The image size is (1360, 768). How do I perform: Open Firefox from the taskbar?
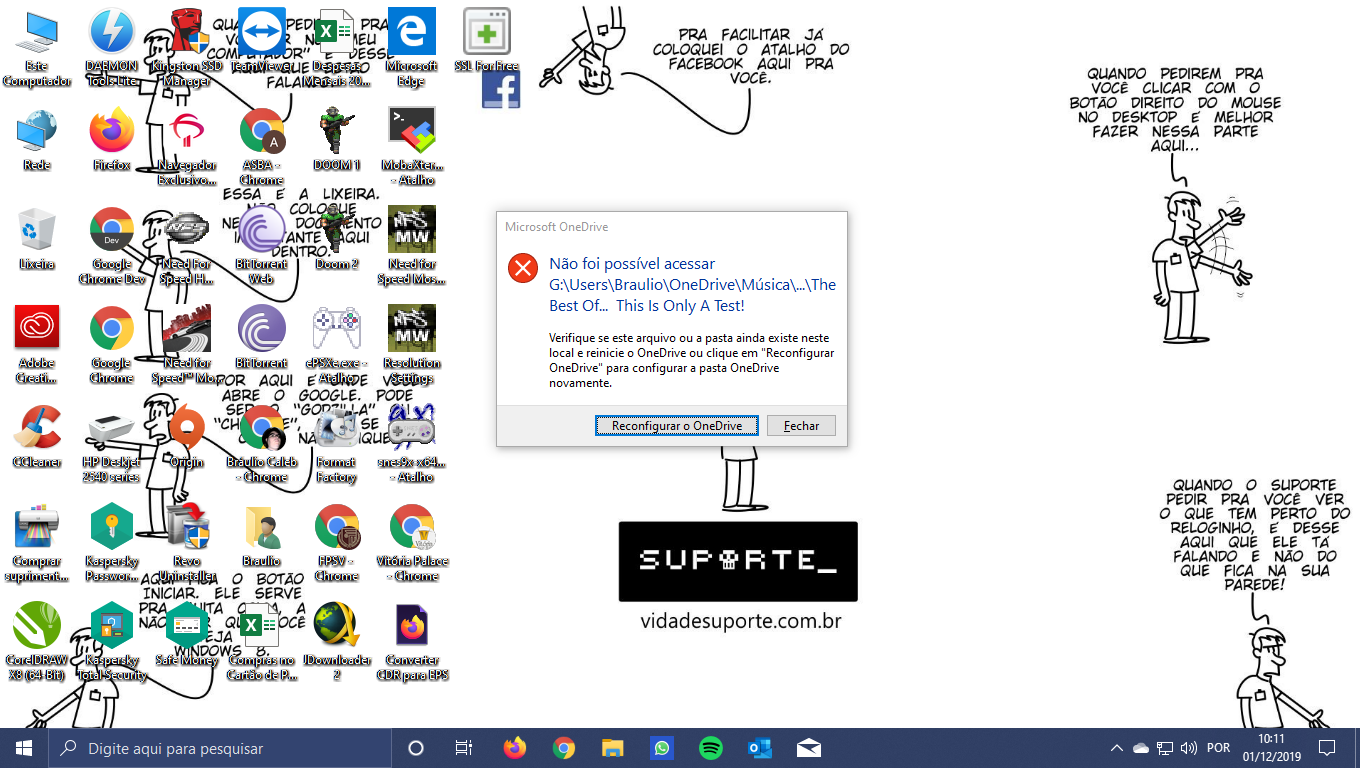515,748
